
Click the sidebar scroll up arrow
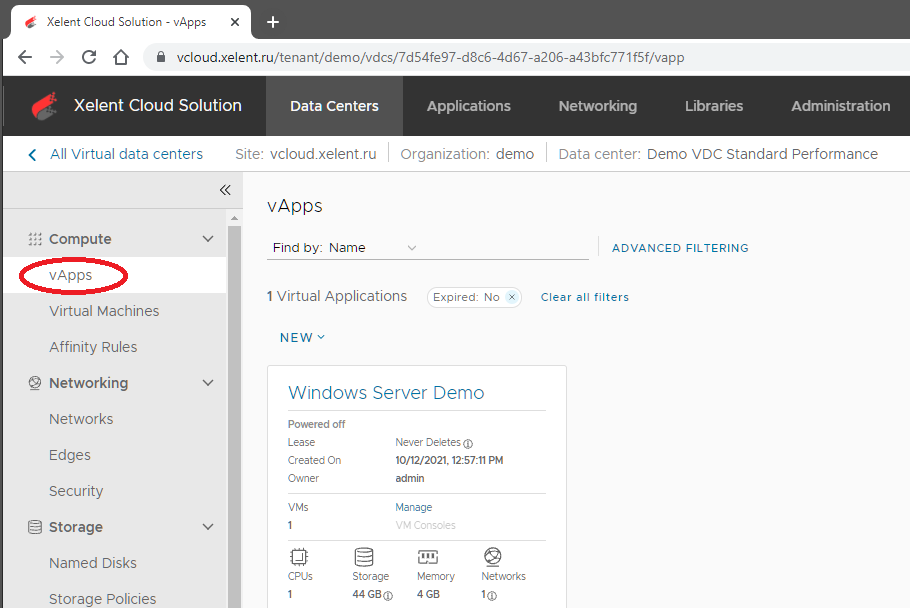tap(234, 219)
